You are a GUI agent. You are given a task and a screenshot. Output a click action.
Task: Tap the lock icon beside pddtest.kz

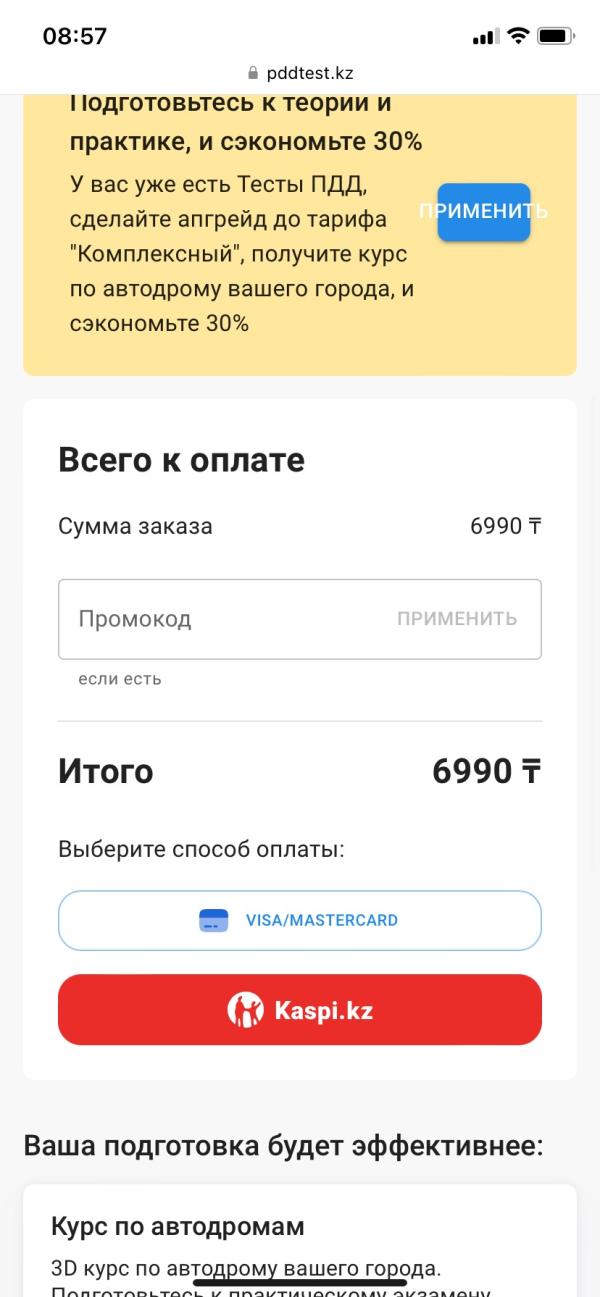252,74
